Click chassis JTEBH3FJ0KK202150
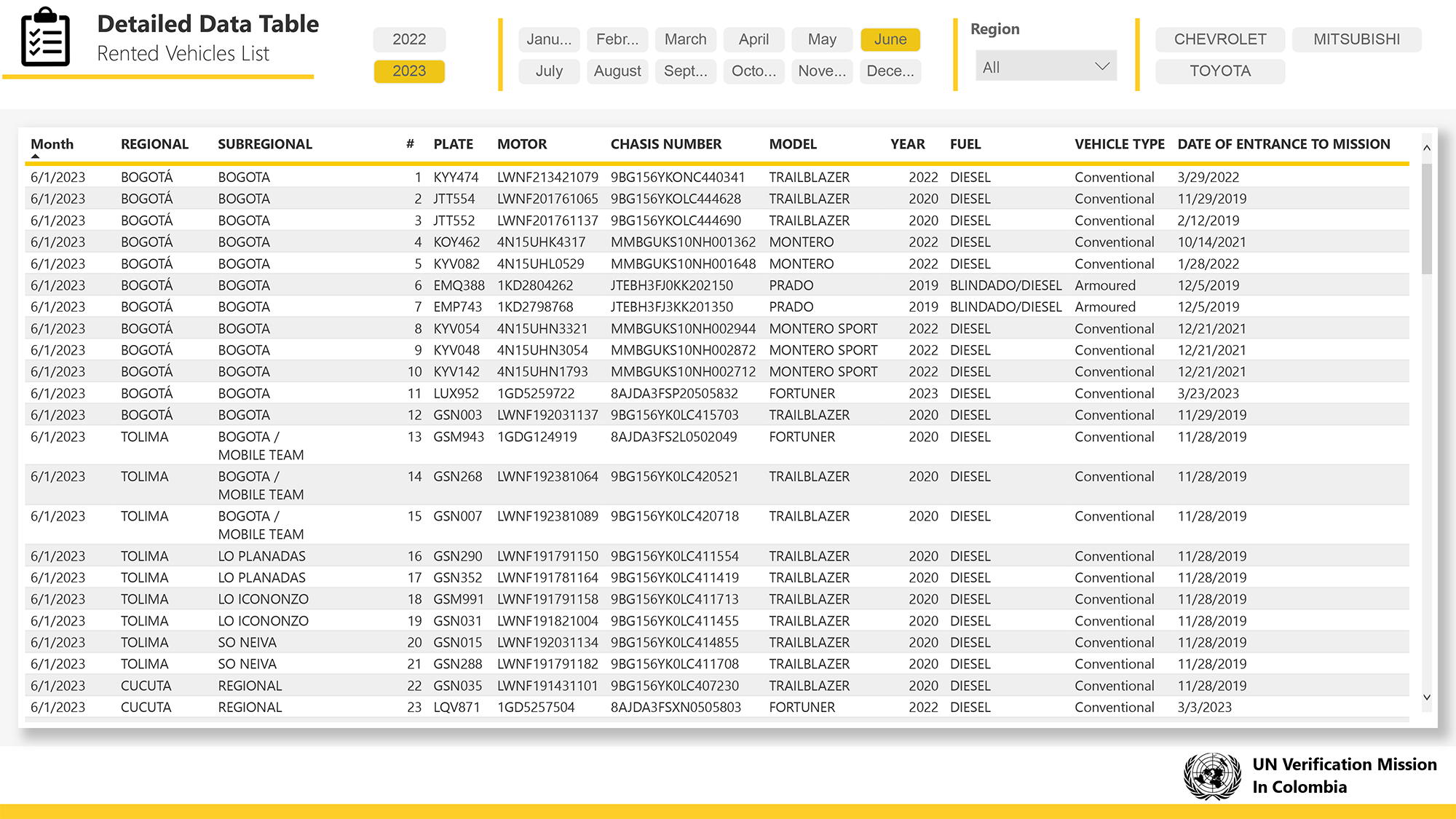Image resolution: width=1456 pixels, height=819 pixels. [671, 285]
